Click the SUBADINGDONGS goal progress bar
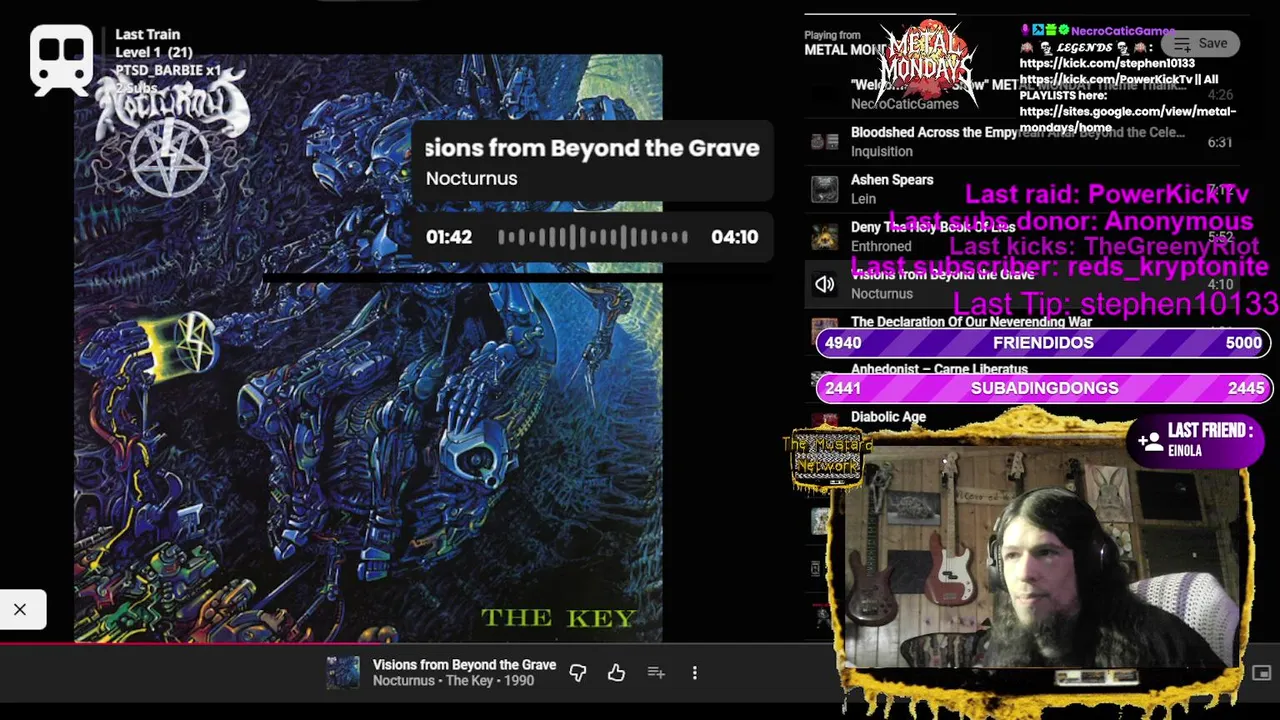 pyautogui.click(x=1043, y=388)
